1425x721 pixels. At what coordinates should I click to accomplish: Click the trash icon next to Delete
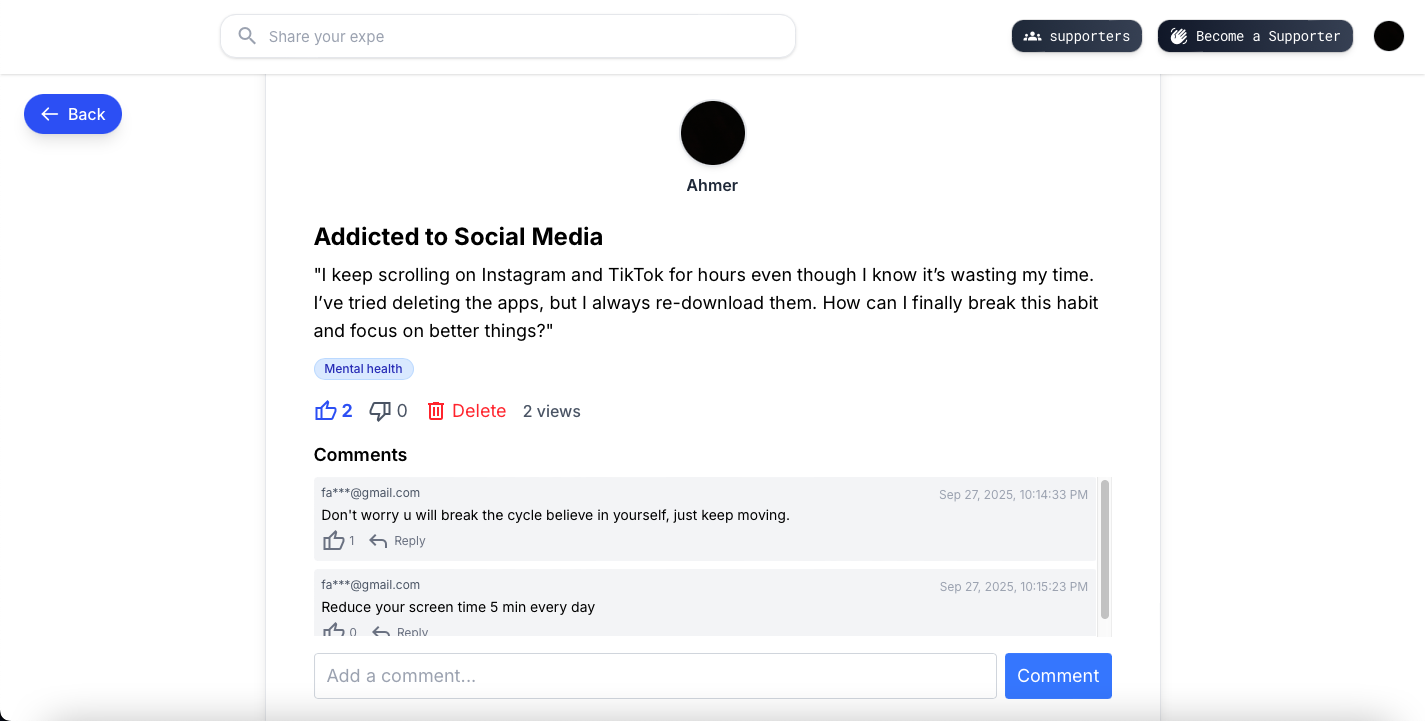(436, 410)
